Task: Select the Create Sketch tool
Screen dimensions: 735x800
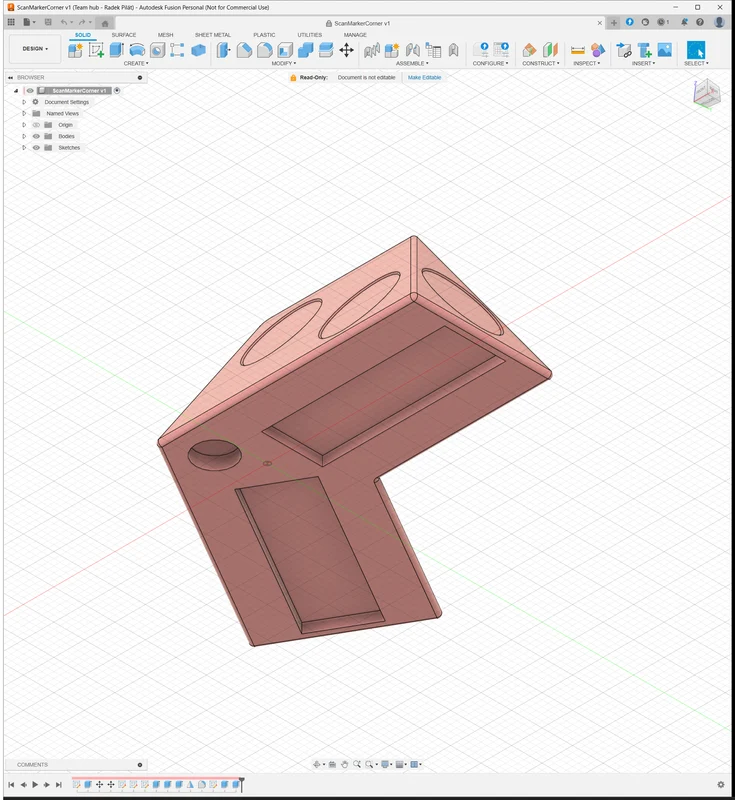Action: pyautogui.click(x=95, y=50)
